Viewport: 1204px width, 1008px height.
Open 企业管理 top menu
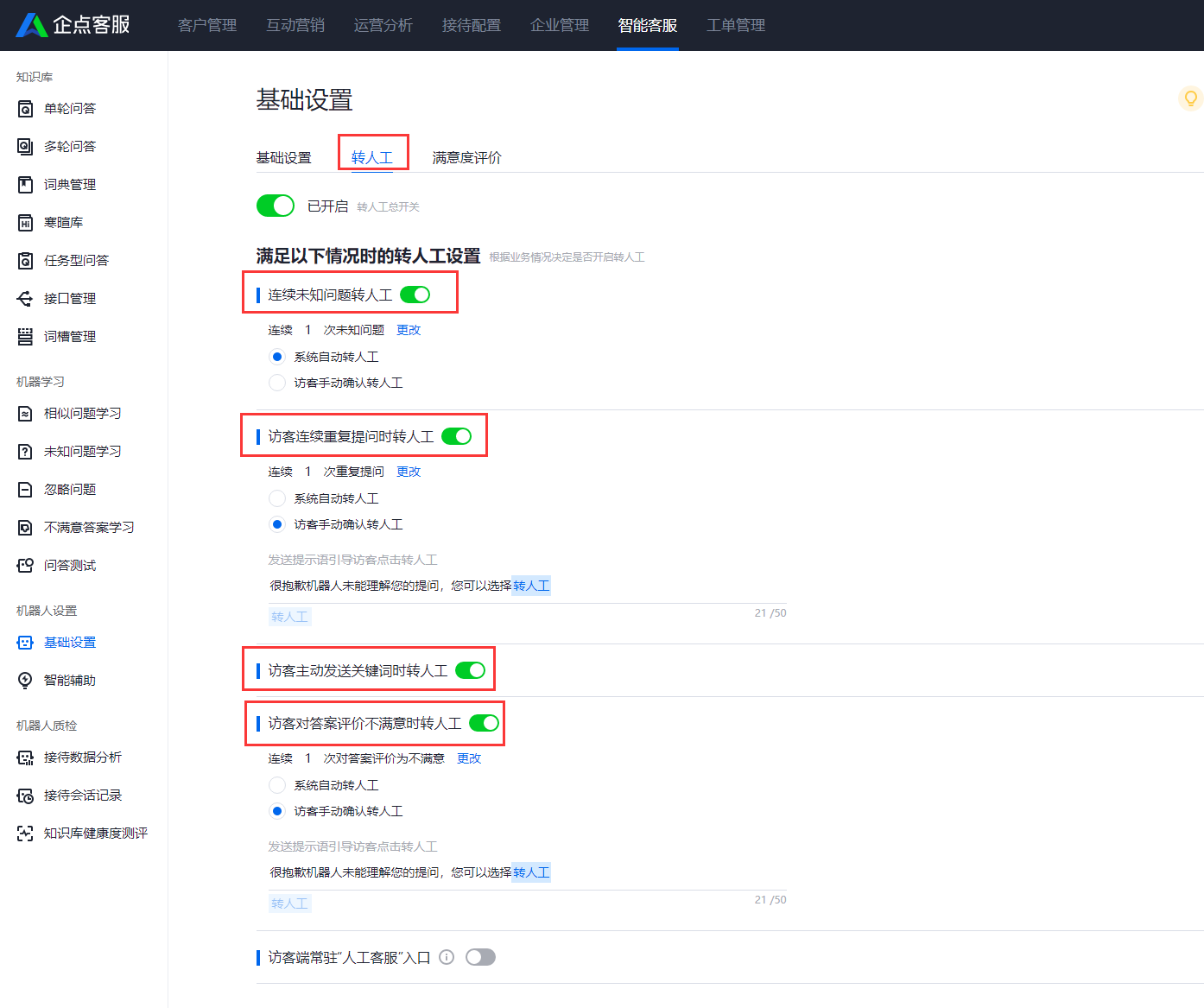(x=560, y=25)
